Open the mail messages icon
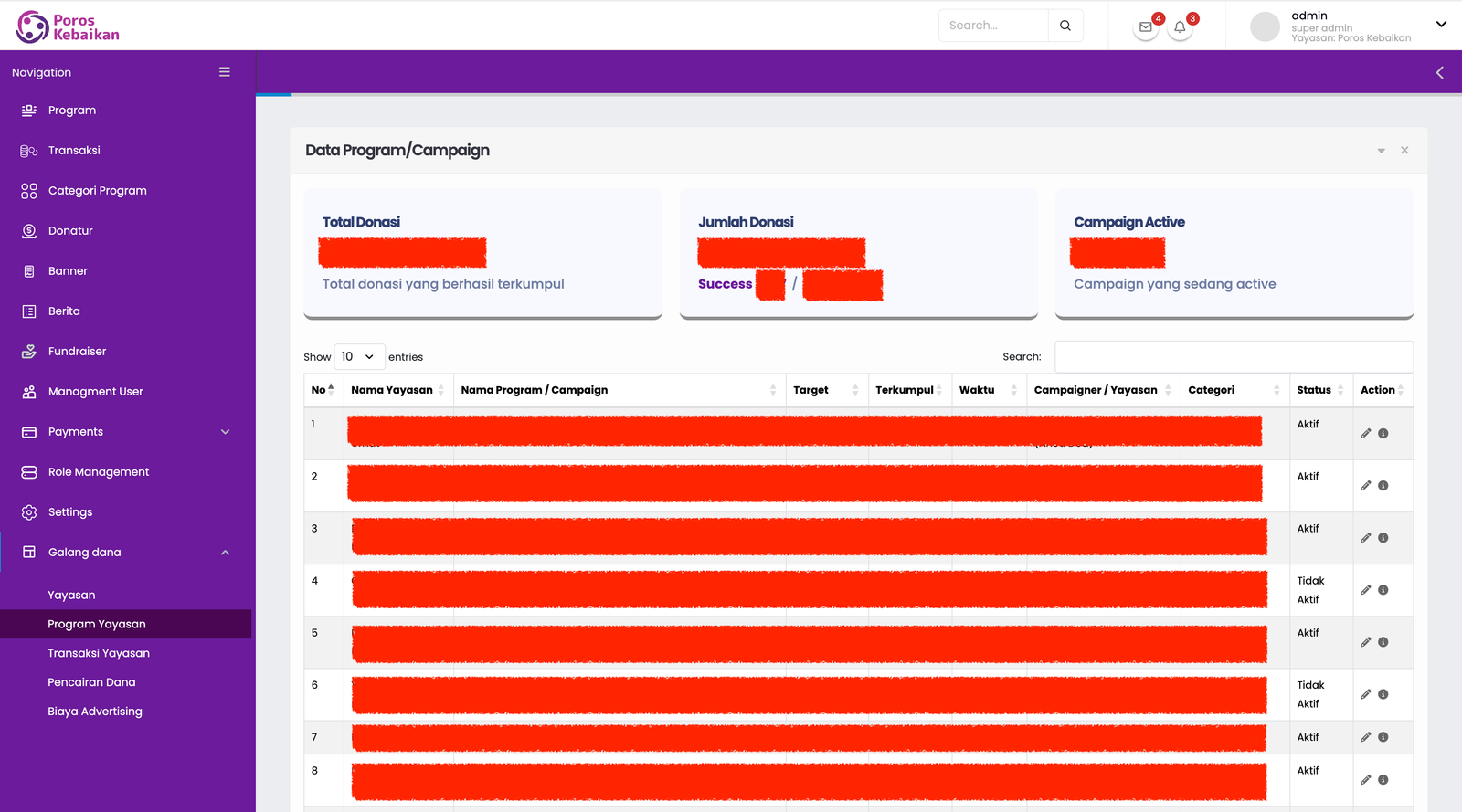This screenshot has height=812, width=1462. (1146, 27)
